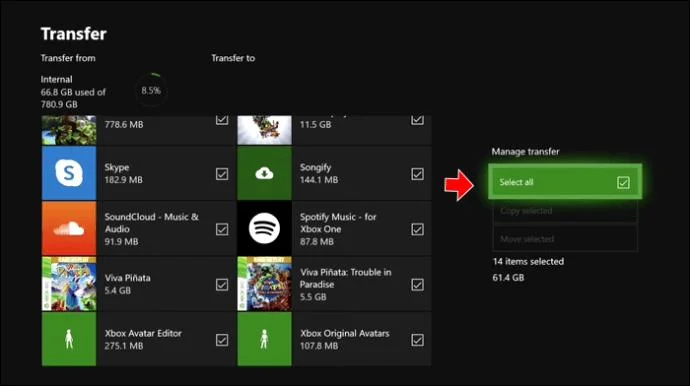Click the Viva Piñata: Trouble in Paradise title
The image size is (690, 386).
tap(345, 278)
